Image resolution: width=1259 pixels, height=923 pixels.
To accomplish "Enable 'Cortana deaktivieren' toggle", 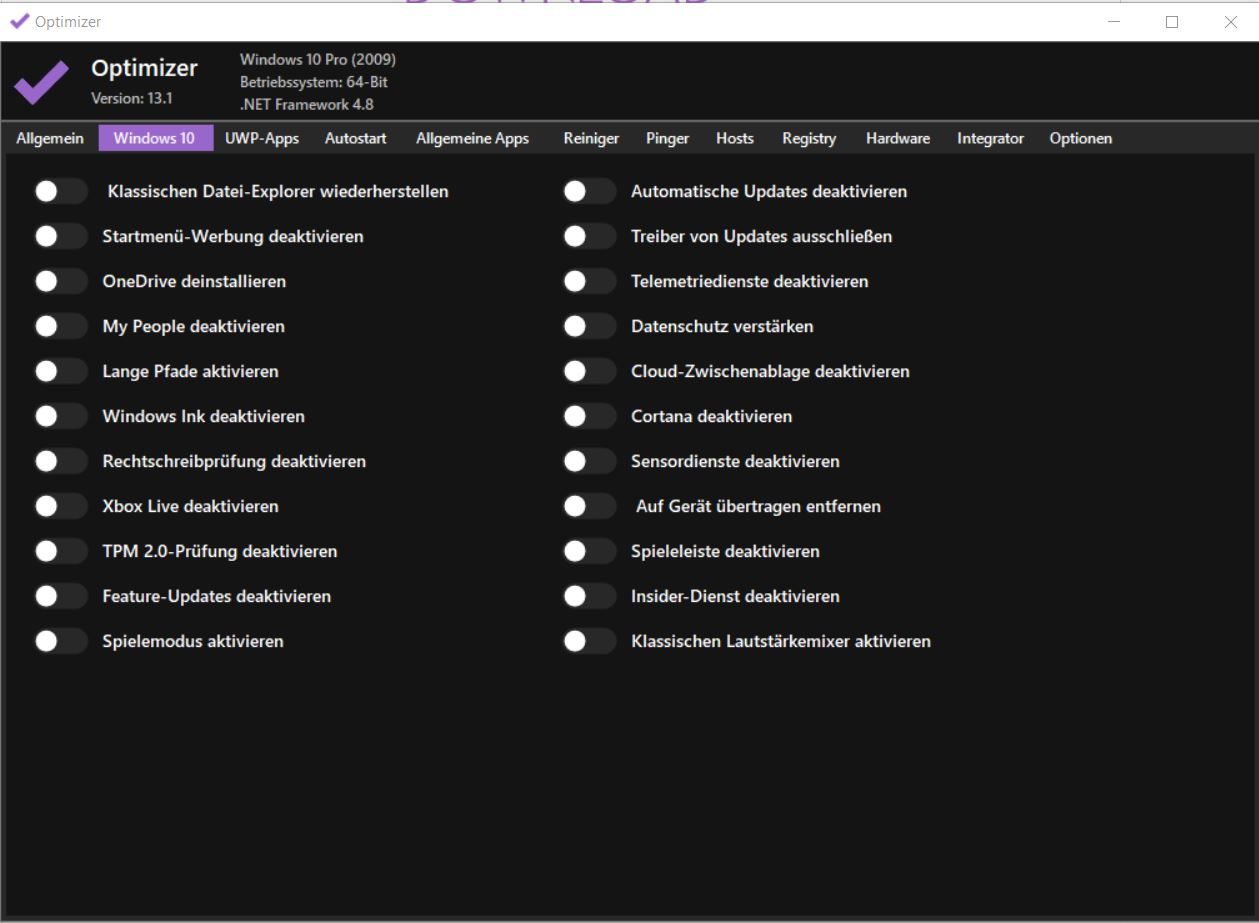I will 589,416.
